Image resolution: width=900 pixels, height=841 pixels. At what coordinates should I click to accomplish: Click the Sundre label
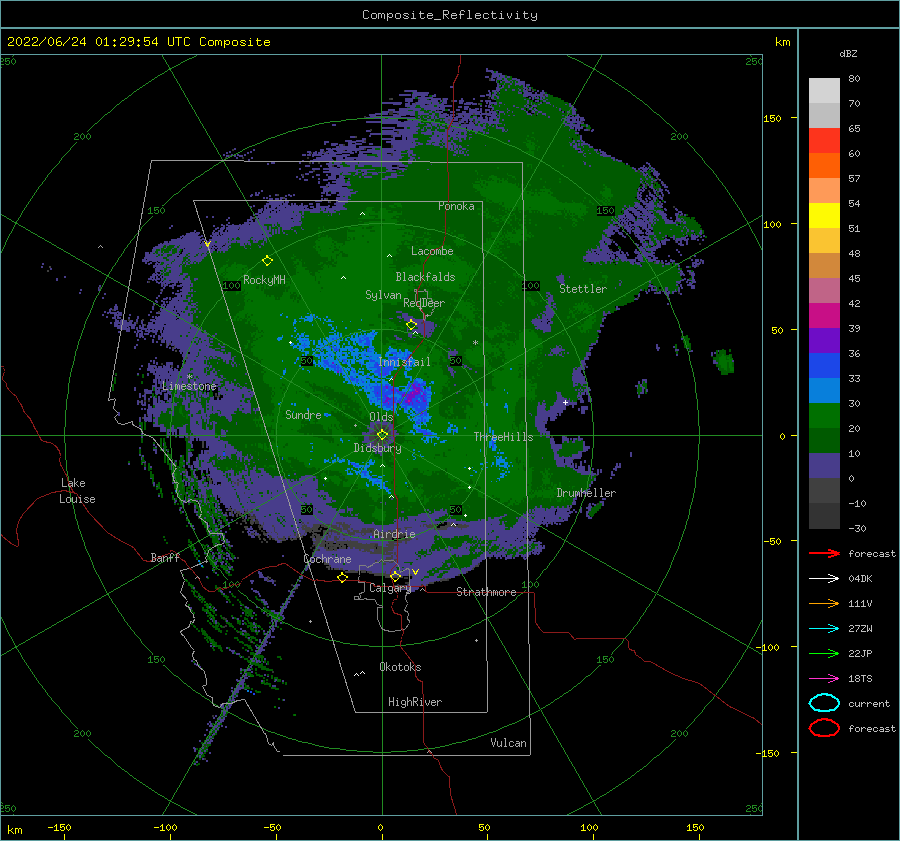coord(303,415)
